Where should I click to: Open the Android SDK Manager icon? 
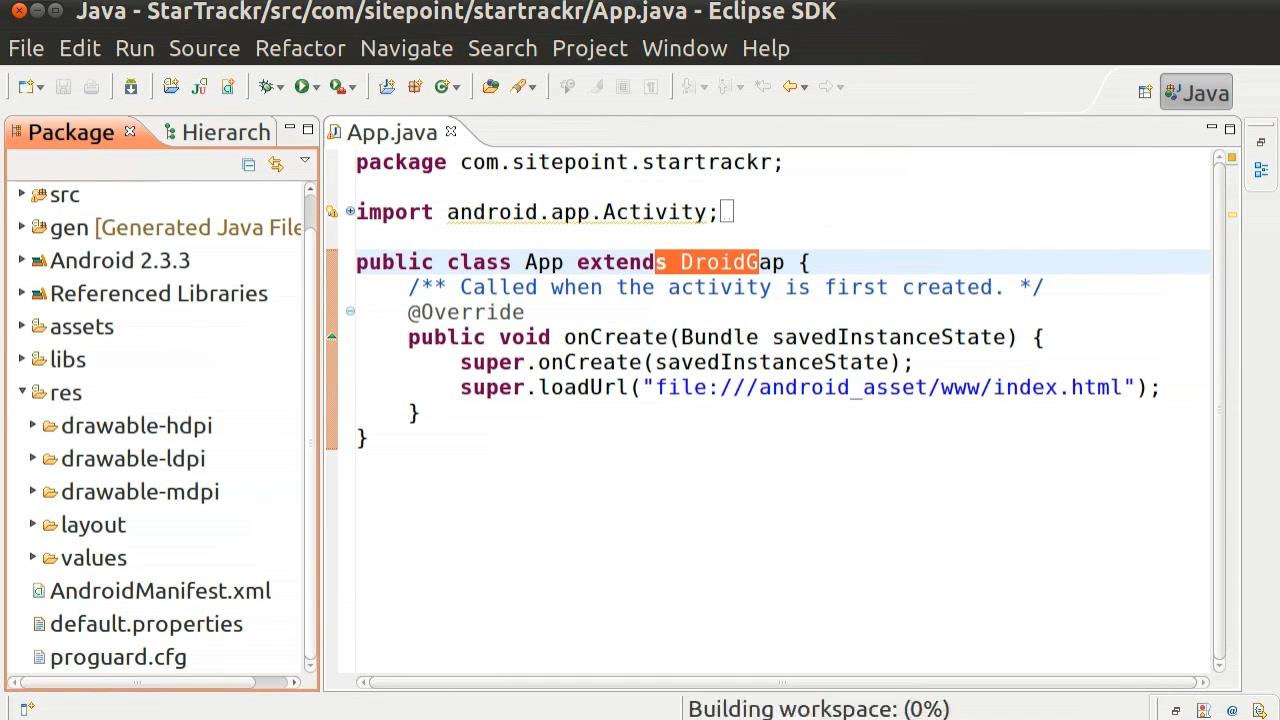(x=131, y=87)
